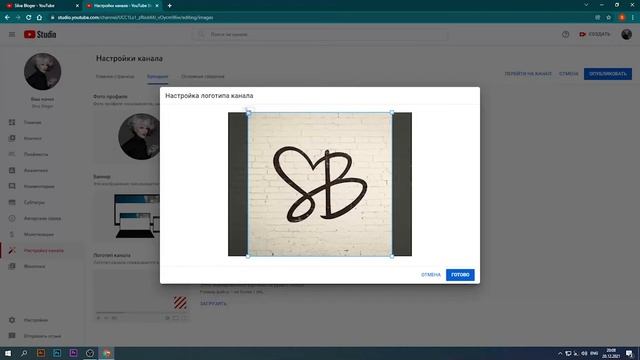The image size is (640, 360).
Task: Open the browser's three-dot menu
Action: coord(633,18)
